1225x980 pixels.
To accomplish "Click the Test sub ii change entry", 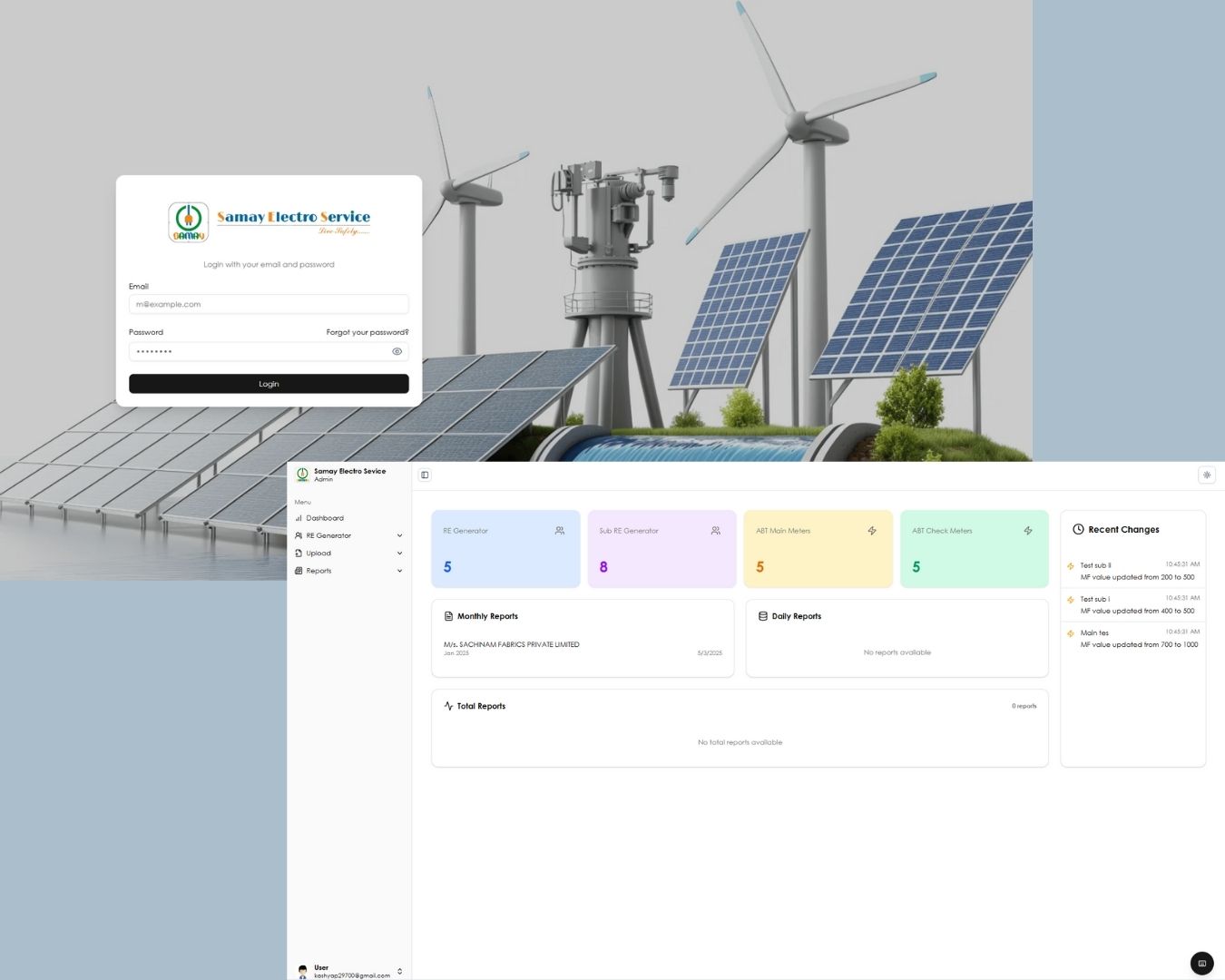I will pyautogui.click(x=1133, y=571).
